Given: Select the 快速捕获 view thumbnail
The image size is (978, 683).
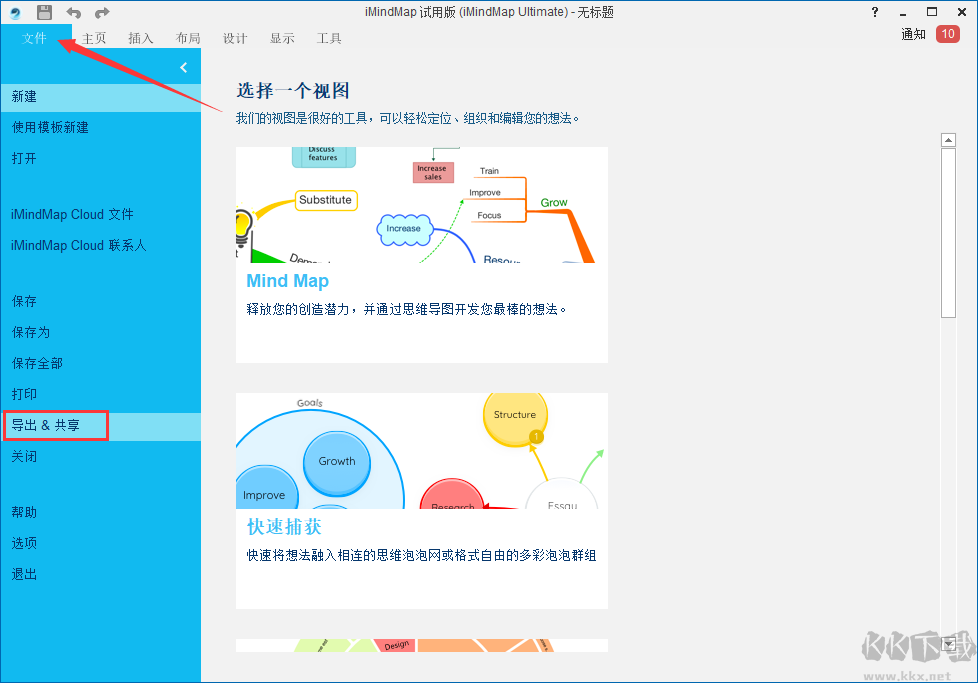Looking at the screenshot, I should coord(421,500).
